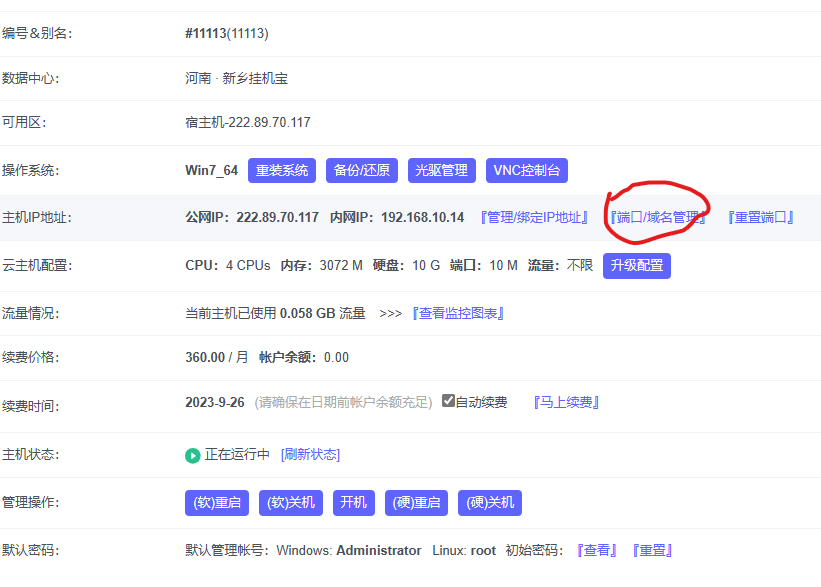Click the (硬)重启 button
This screenshot has width=821, height=587.
416,503
